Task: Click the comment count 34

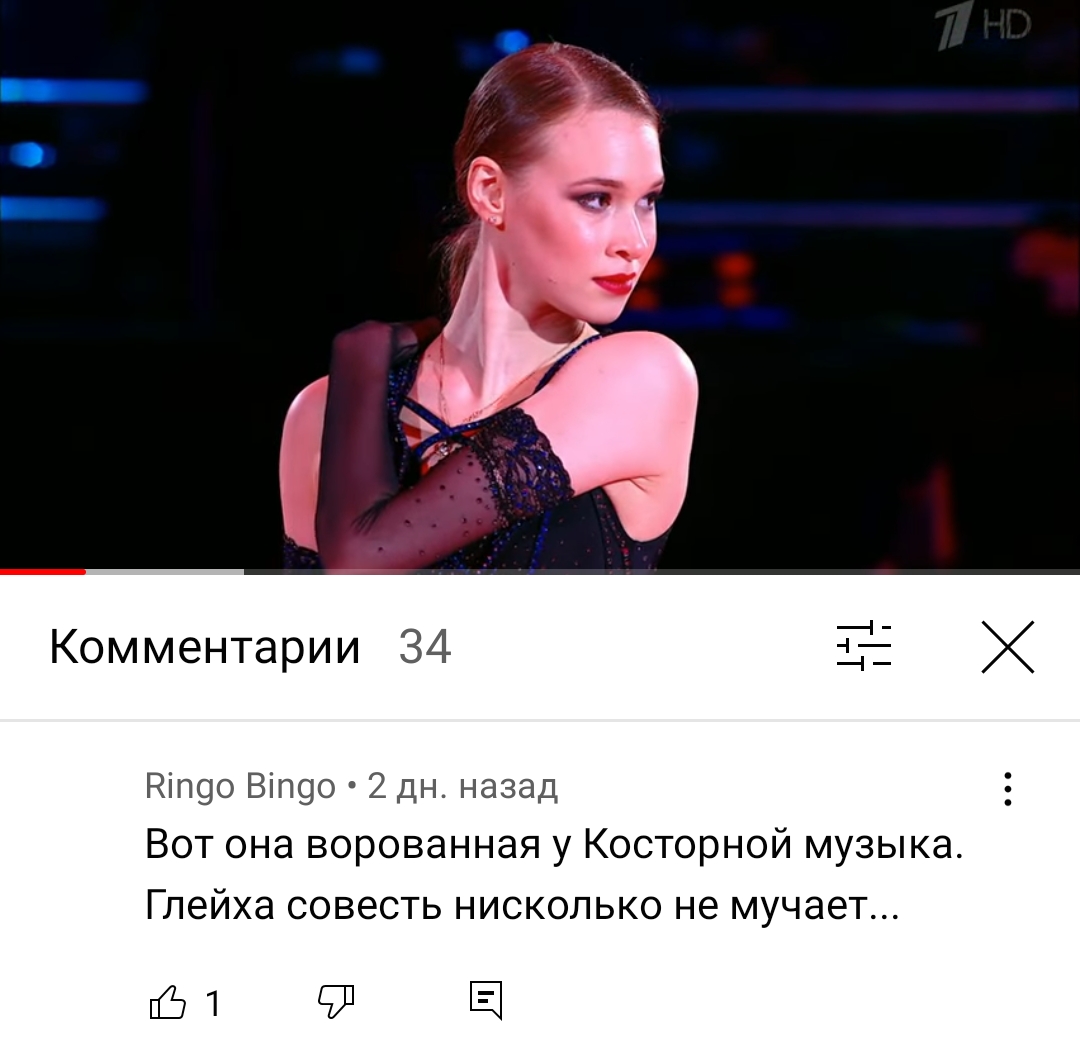Action: 425,647
